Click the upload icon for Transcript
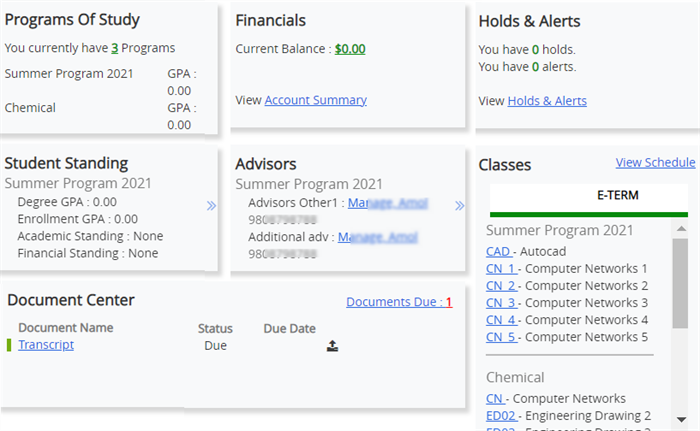 point(332,346)
